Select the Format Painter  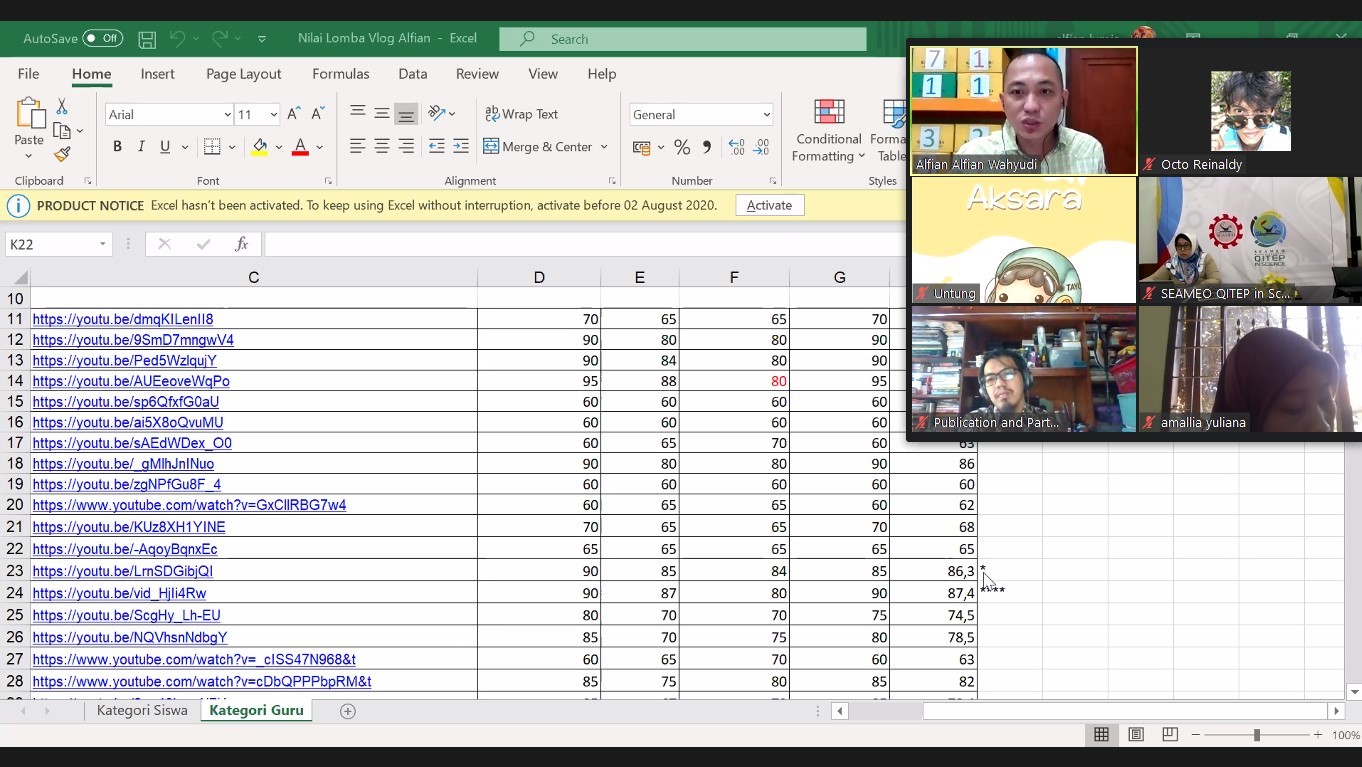60,154
